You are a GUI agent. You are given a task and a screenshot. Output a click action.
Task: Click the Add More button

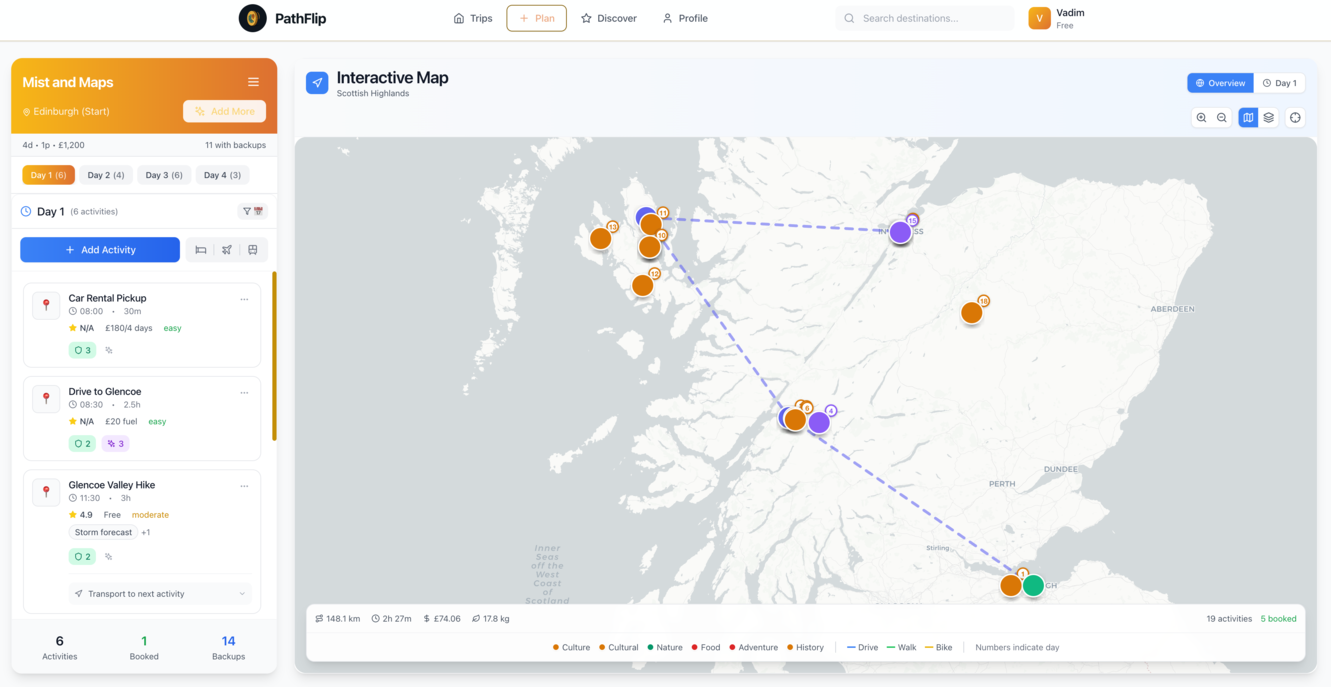click(x=224, y=111)
